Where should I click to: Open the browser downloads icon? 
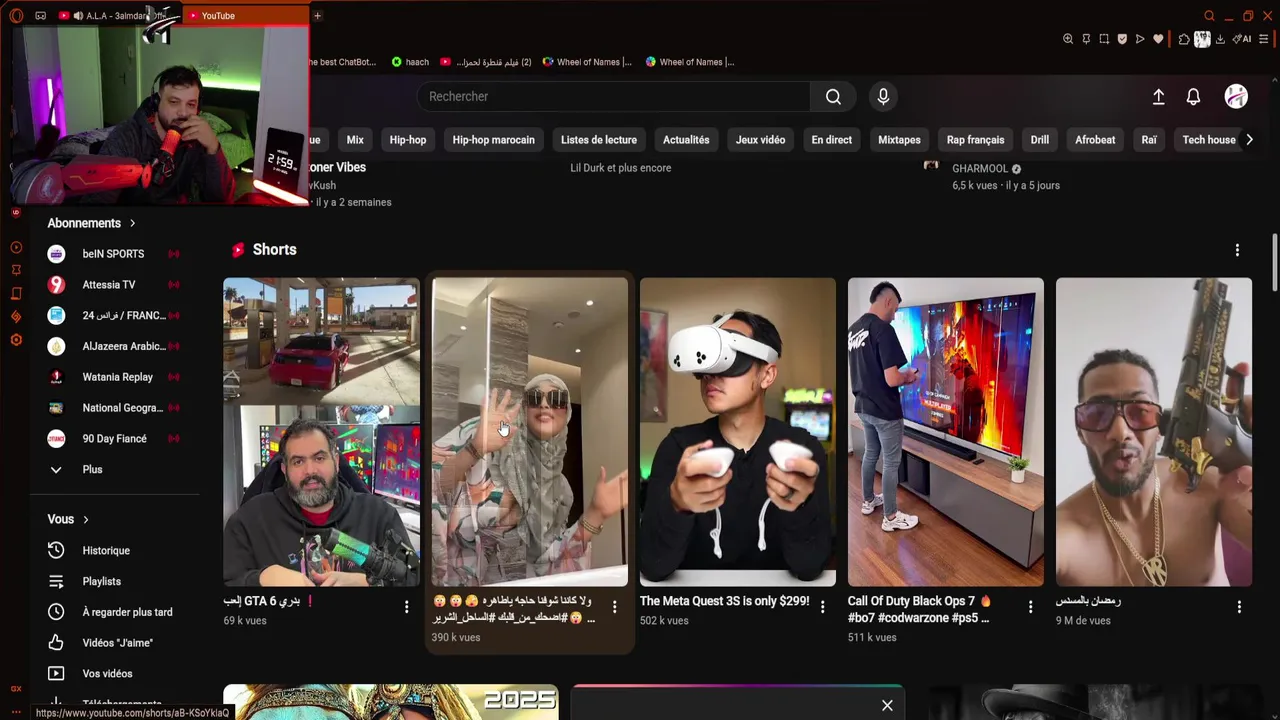click(1220, 39)
